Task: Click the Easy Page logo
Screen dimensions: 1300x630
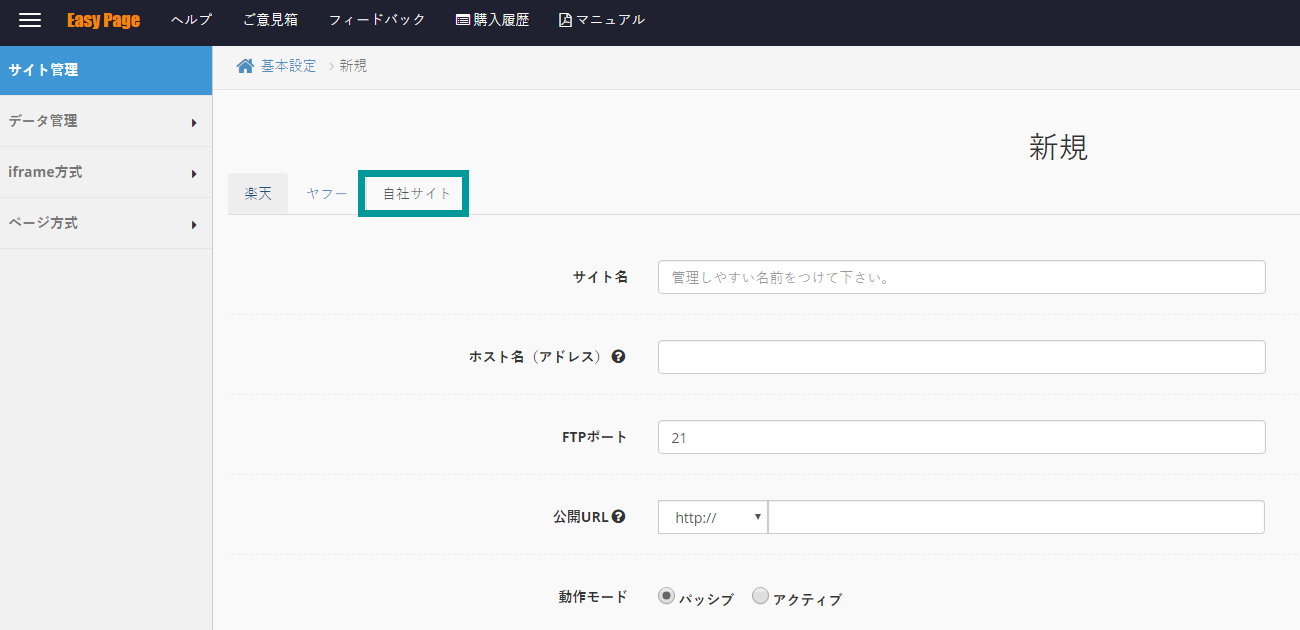Action: coord(104,20)
